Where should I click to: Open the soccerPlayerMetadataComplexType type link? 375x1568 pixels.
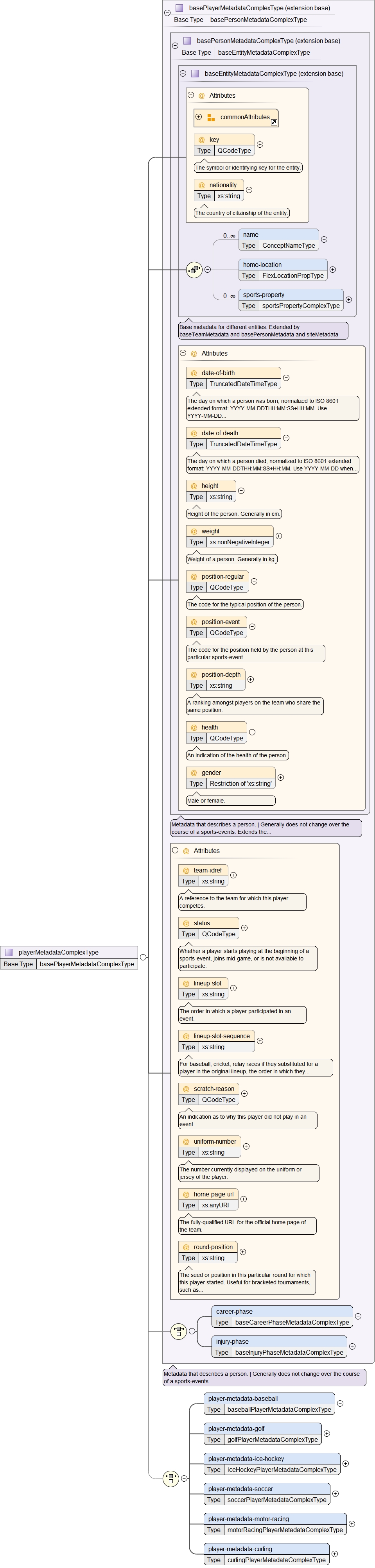276,1499
